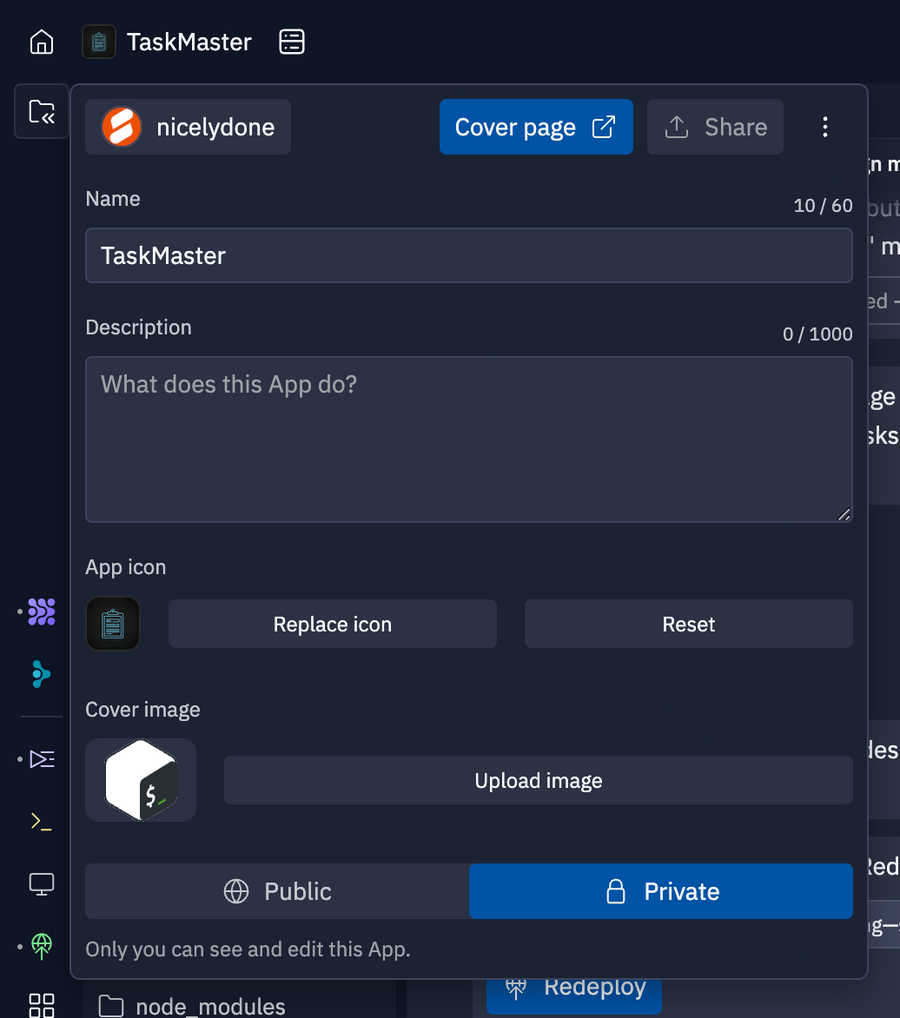Click the Home icon in the top bar
The image size is (900, 1018).
(41, 41)
